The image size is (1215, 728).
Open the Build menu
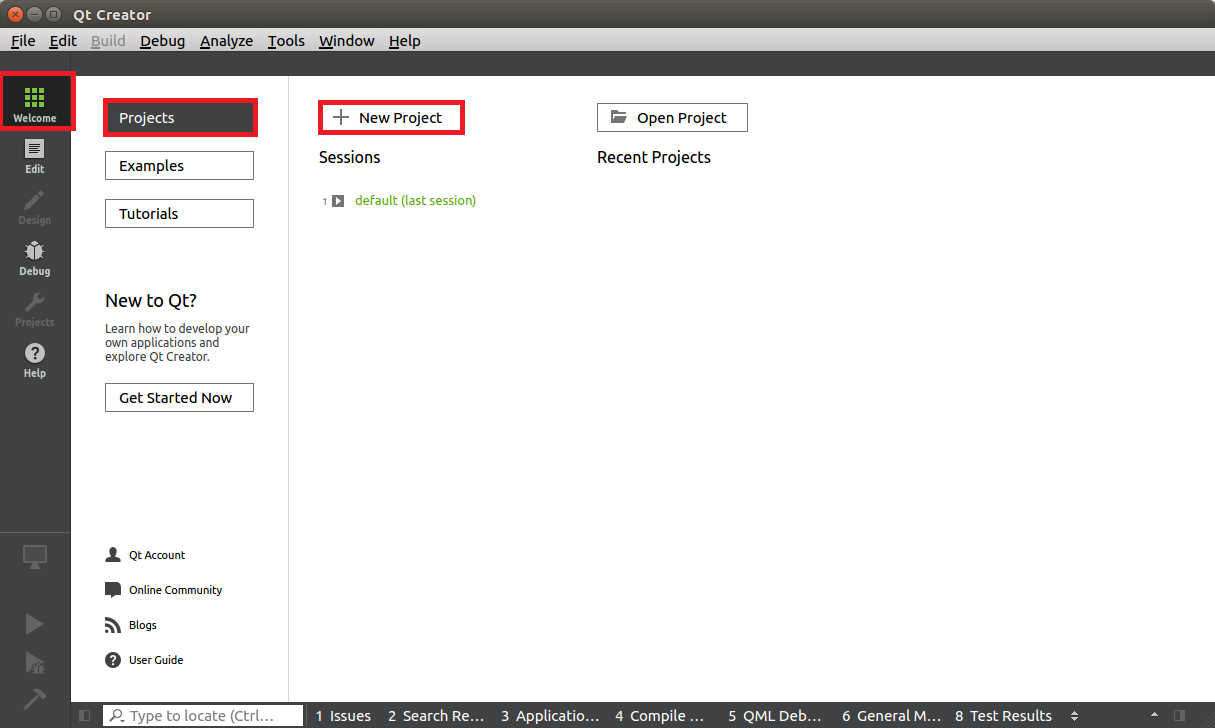tap(108, 41)
